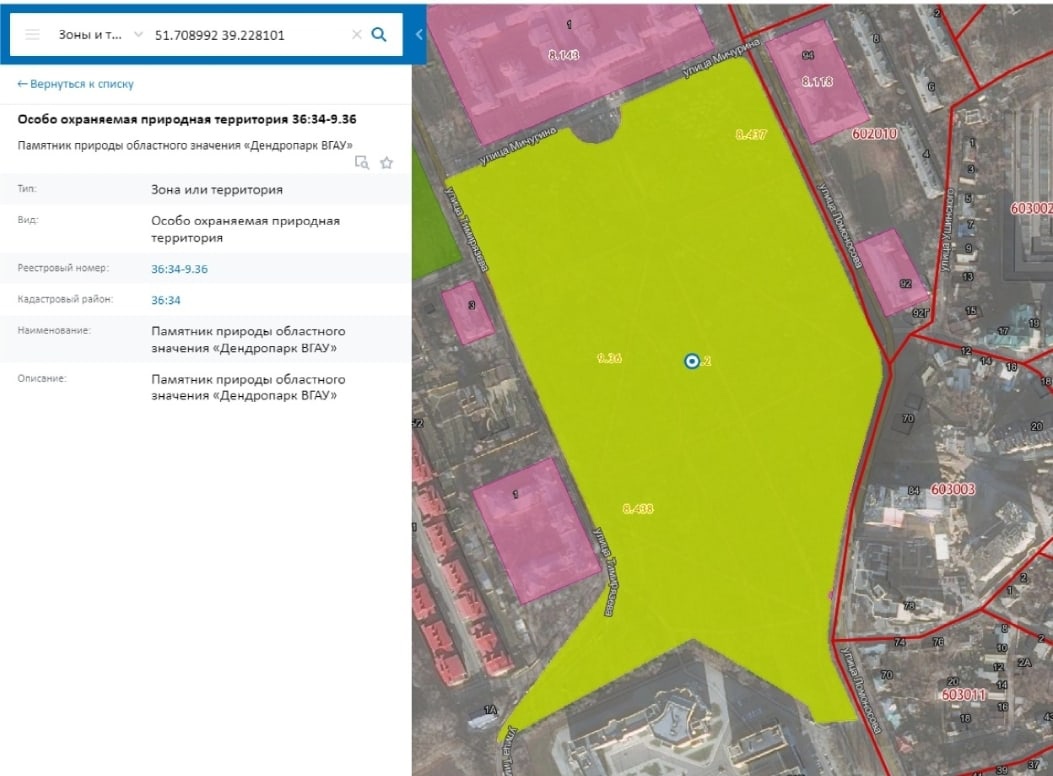Click the 9.36 zone label on map
The height and width of the screenshot is (776, 1053).
609,358
